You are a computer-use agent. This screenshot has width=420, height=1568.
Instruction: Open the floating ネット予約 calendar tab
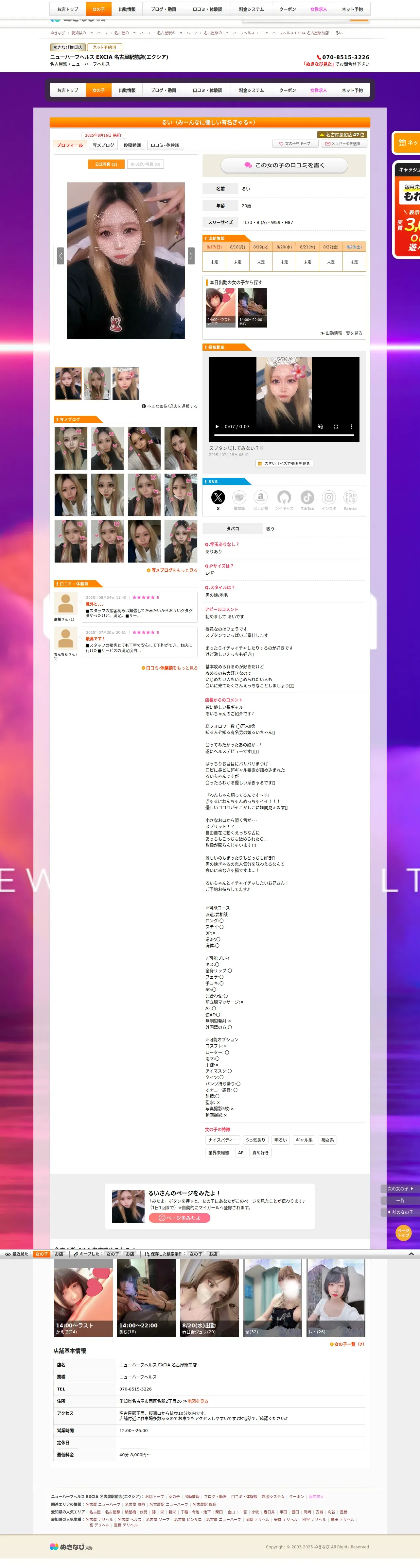[407, 143]
